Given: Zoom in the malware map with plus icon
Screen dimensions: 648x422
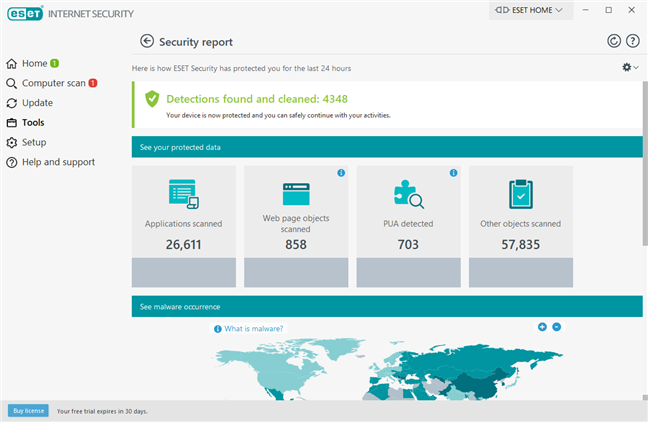Looking at the screenshot, I should point(542,327).
